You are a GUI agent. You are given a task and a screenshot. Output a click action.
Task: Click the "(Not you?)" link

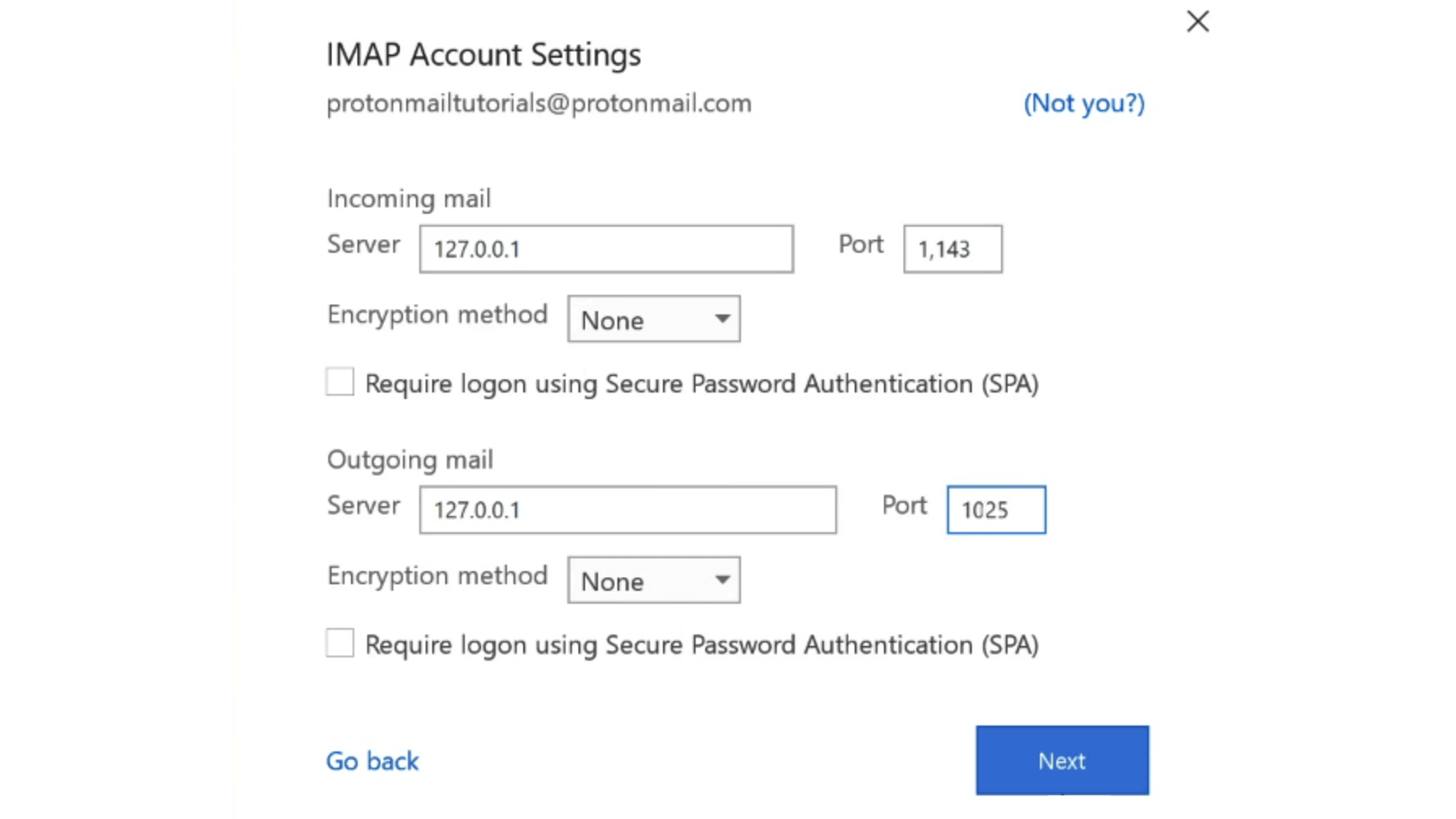coord(1084,104)
